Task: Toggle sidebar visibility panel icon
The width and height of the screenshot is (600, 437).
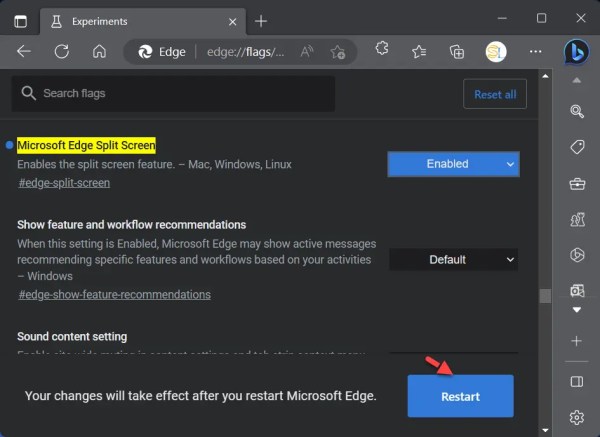Action: click(x=577, y=382)
